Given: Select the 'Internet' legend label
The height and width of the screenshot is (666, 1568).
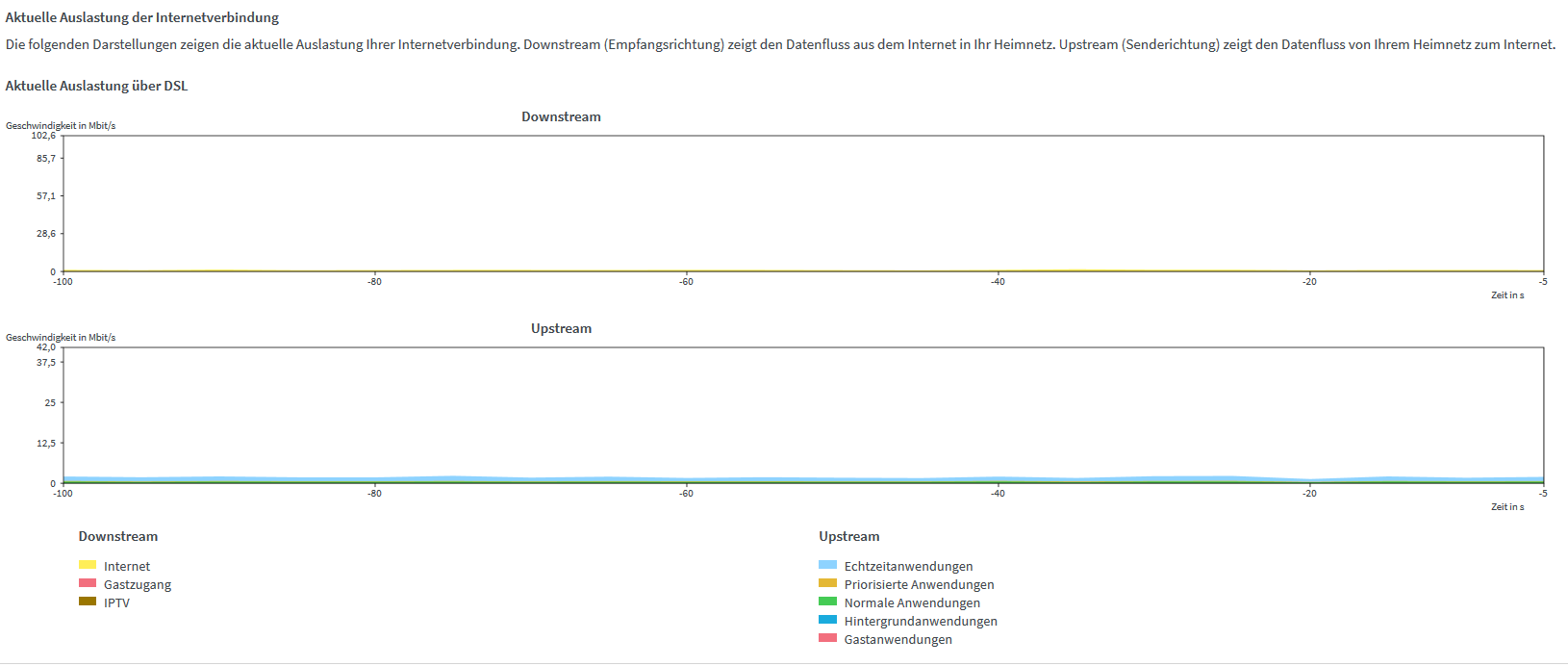Looking at the screenshot, I should (x=127, y=567).
